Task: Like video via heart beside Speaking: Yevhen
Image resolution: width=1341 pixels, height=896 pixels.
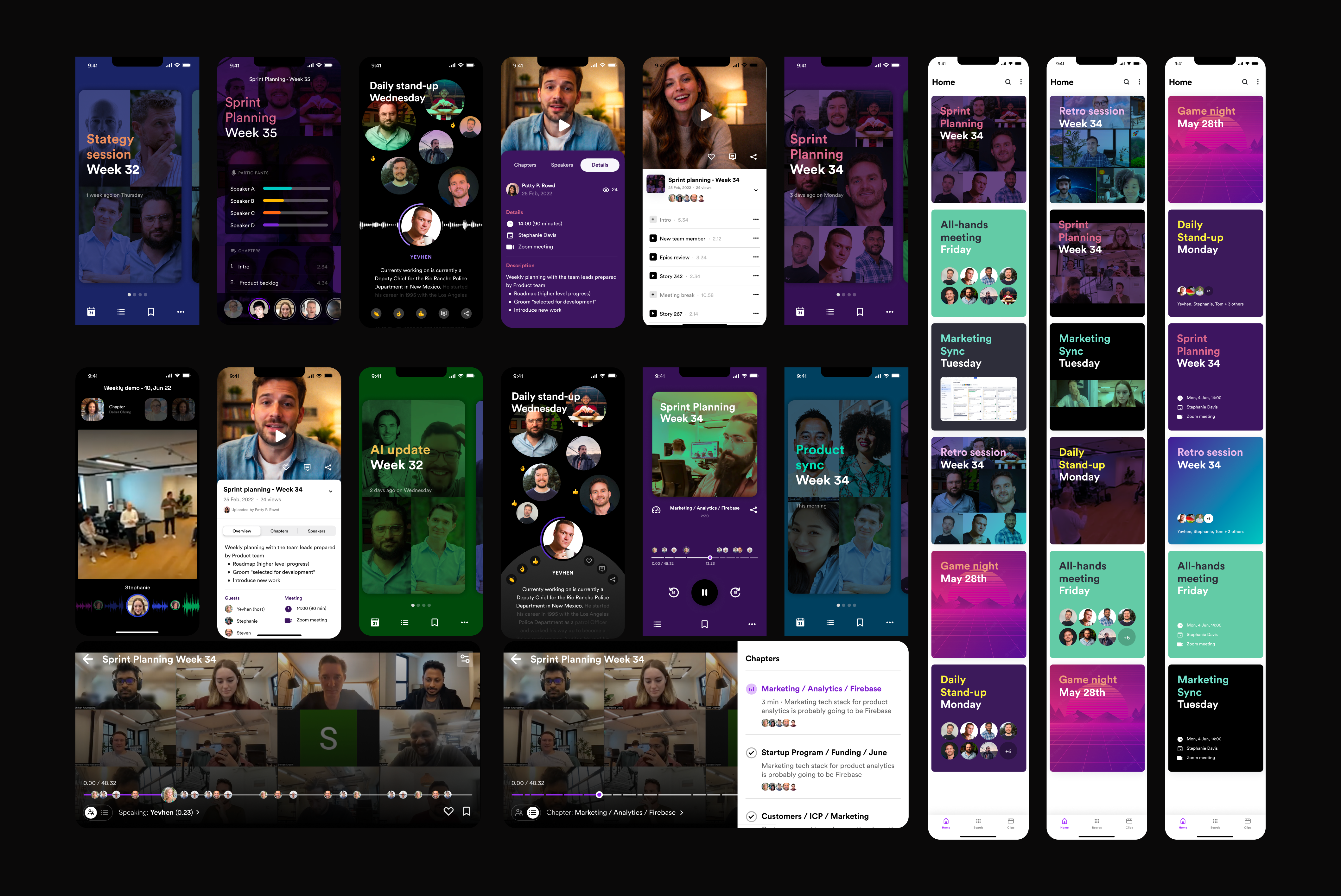Action: (x=448, y=811)
